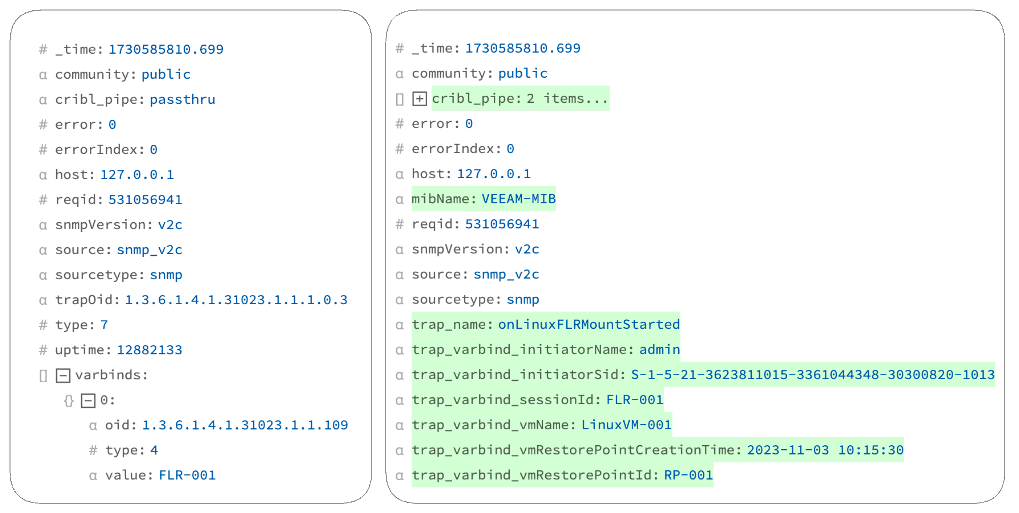1019x513 pixels.
Task: Select the onLinuxFLRMountStarted trap name value
Action: click(x=588, y=325)
